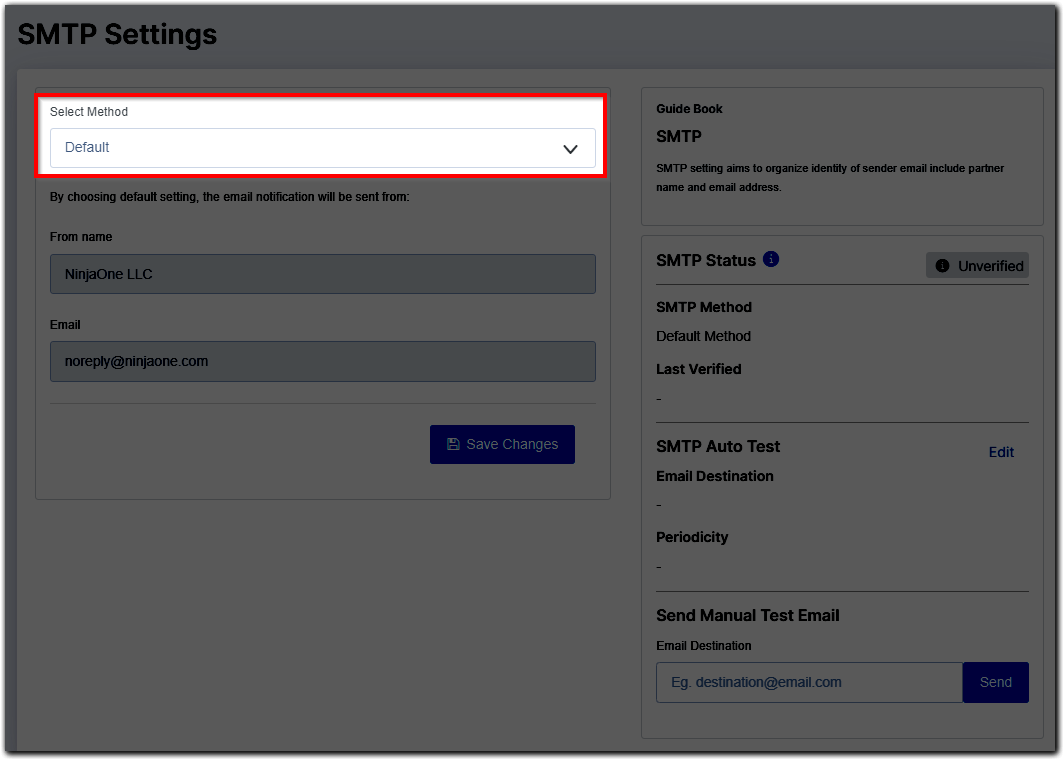
Task: Click the Unverified status badge
Action: pos(977,266)
